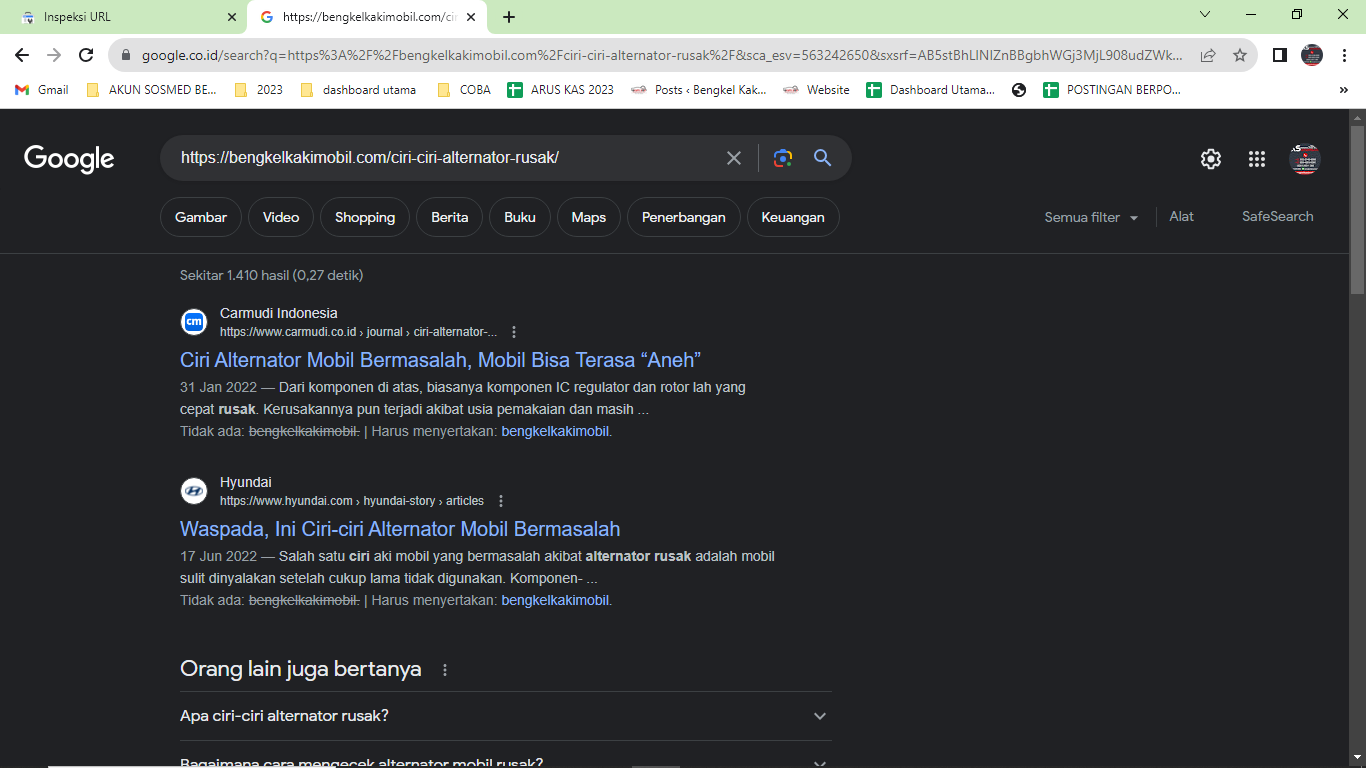Click the globe bookmark icon
The height and width of the screenshot is (768, 1366).
point(1019,90)
